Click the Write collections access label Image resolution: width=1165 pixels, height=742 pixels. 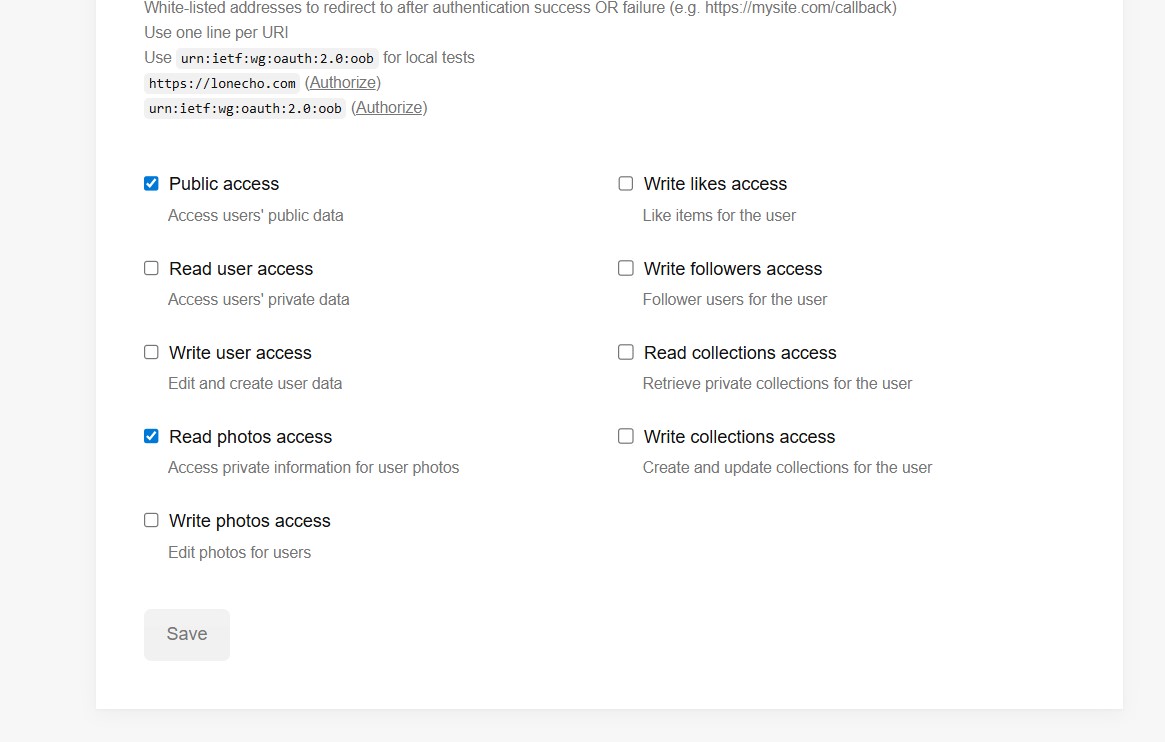[x=739, y=437]
